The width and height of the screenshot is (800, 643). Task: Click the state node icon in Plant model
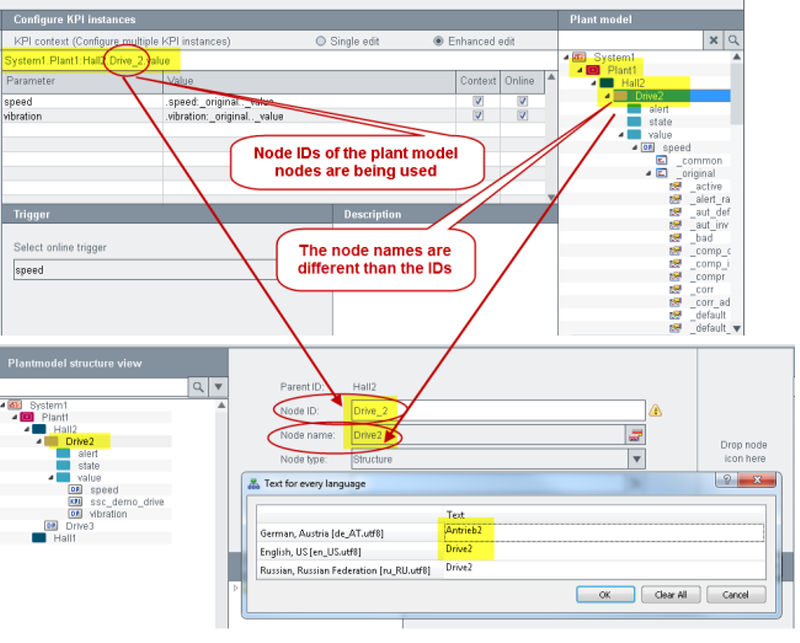click(634, 121)
